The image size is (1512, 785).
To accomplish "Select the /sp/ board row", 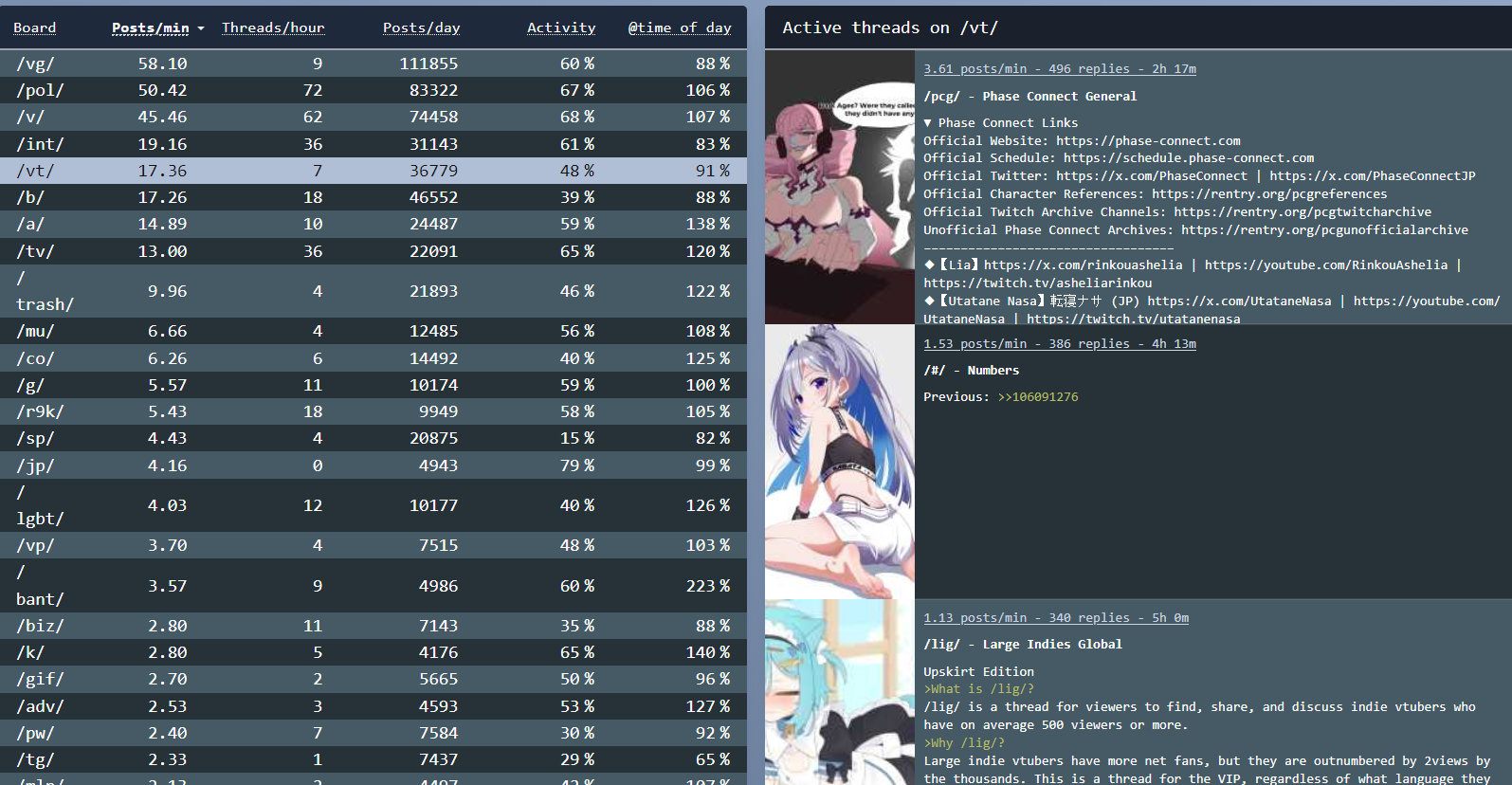I will pos(373,438).
